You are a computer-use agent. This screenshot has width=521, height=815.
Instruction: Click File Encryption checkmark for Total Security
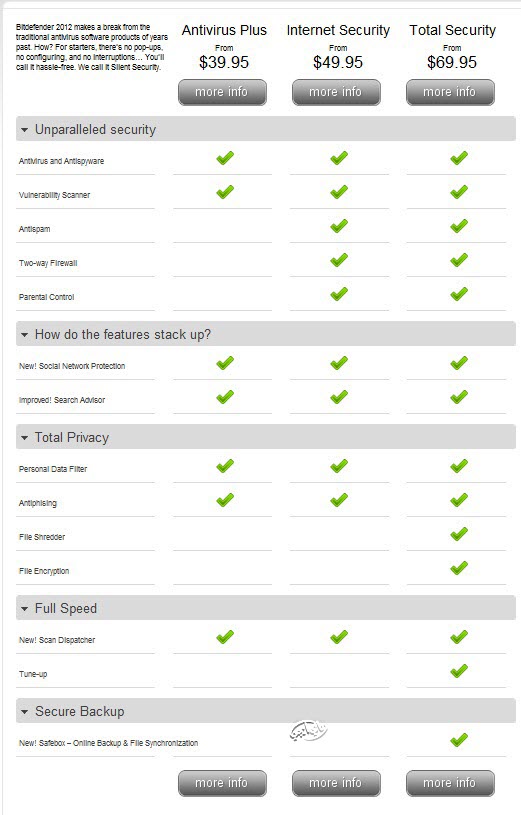pyautogui.click(x=459, y=568)
